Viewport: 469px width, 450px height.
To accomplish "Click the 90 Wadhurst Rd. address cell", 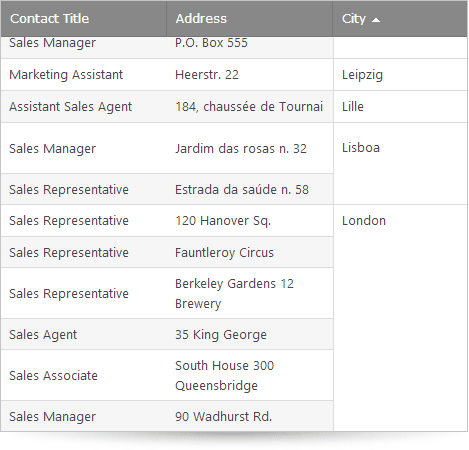I will 250,416.
